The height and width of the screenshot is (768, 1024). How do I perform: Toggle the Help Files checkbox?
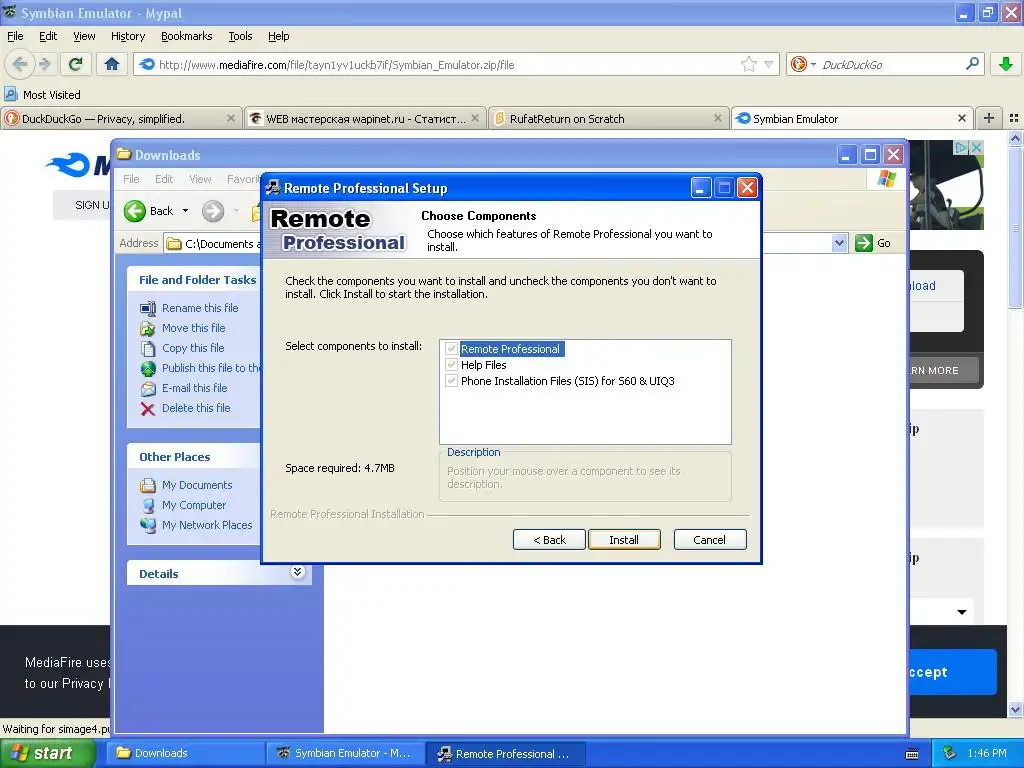pyautogui.click(x=451, y=364)
